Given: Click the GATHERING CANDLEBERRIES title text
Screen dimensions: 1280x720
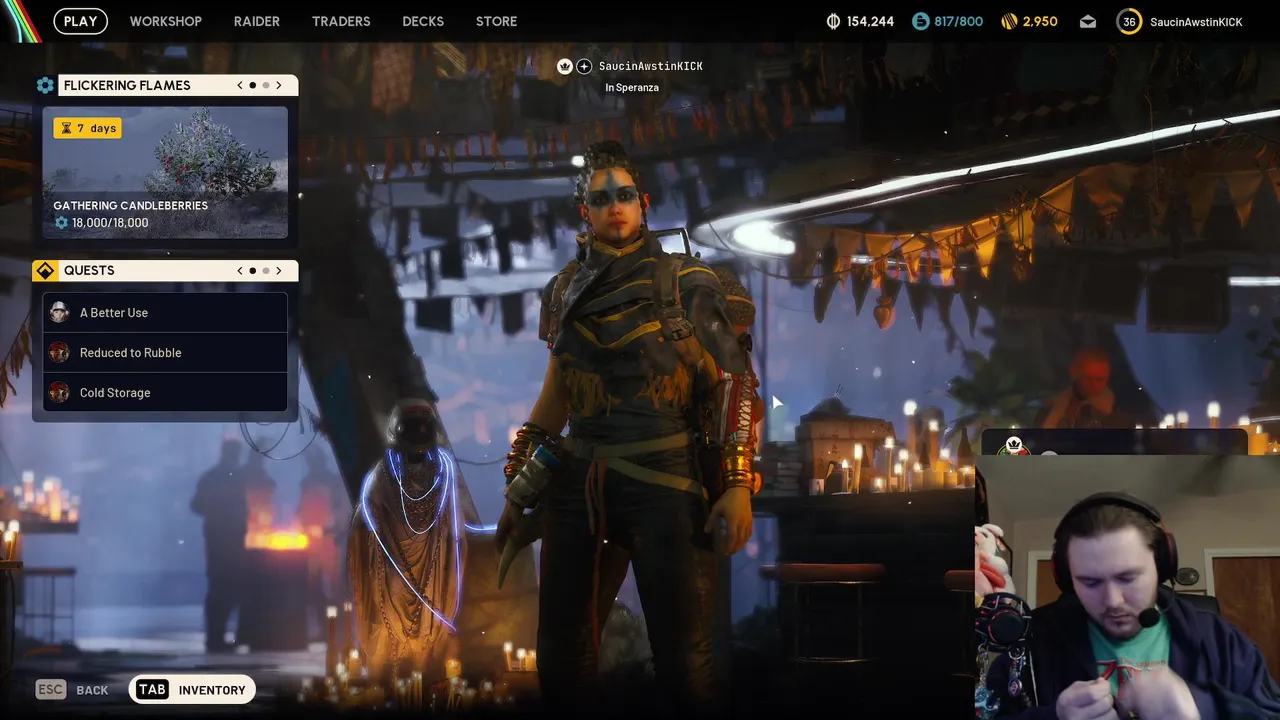Looking at the screenshot, I should coord(131,205).
